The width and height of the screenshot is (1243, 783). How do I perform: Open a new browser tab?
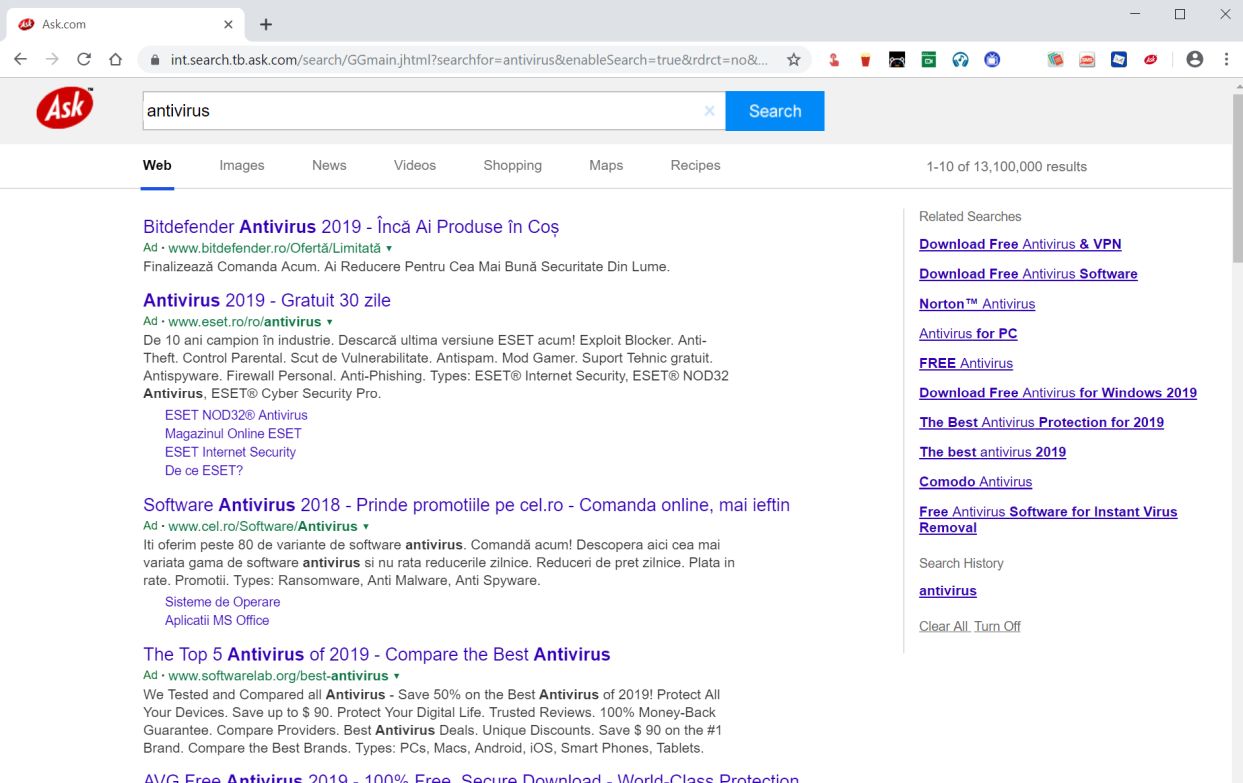pos(266,24)
